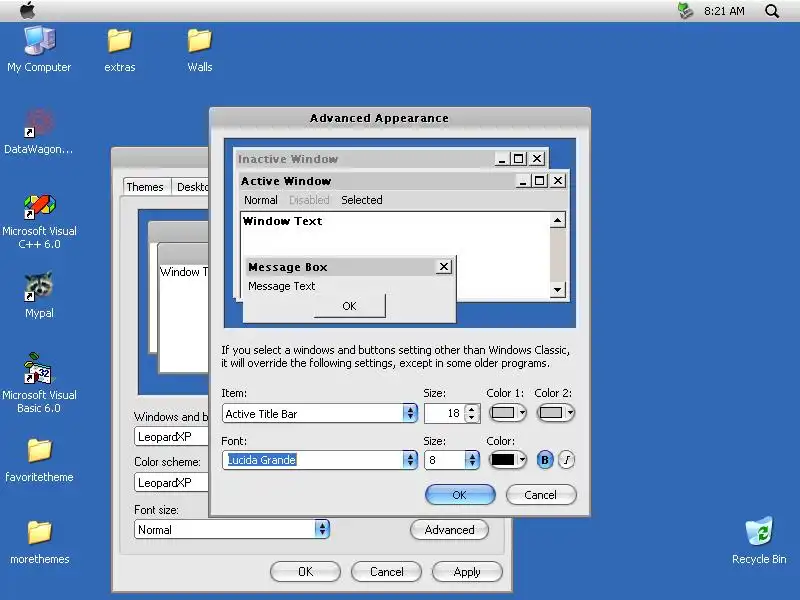This screenshot has height=600, width=800.
Task: Click the preview scrollbar down arrow
Action: coord(558,290)
